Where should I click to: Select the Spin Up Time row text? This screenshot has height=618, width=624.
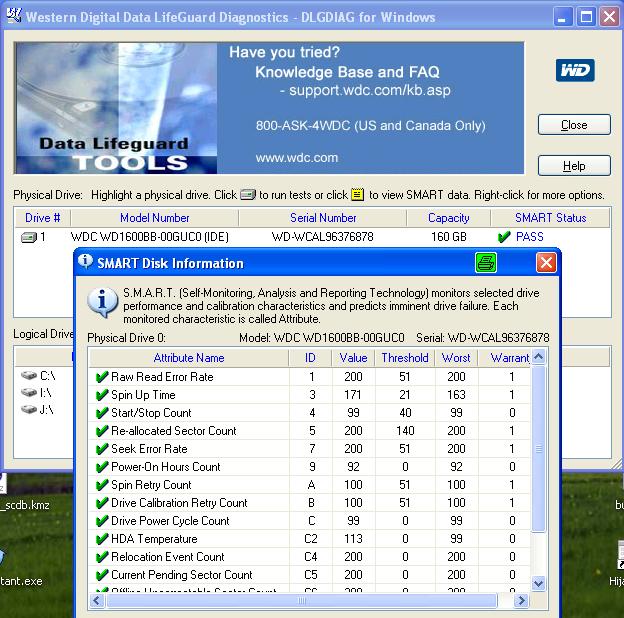[143, 395]
